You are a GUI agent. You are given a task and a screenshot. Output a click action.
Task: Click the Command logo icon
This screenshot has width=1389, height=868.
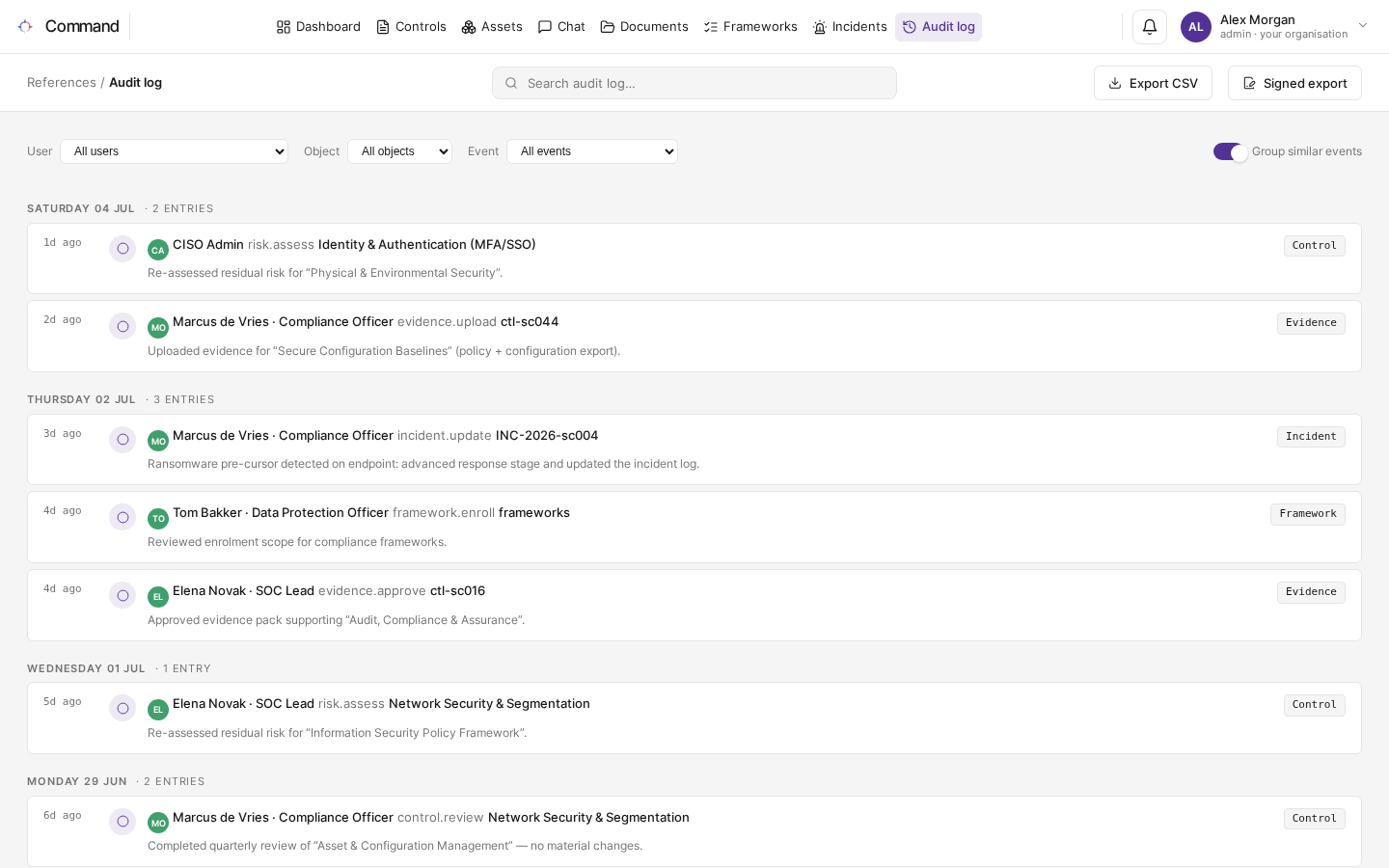click(x=25, y=26)
